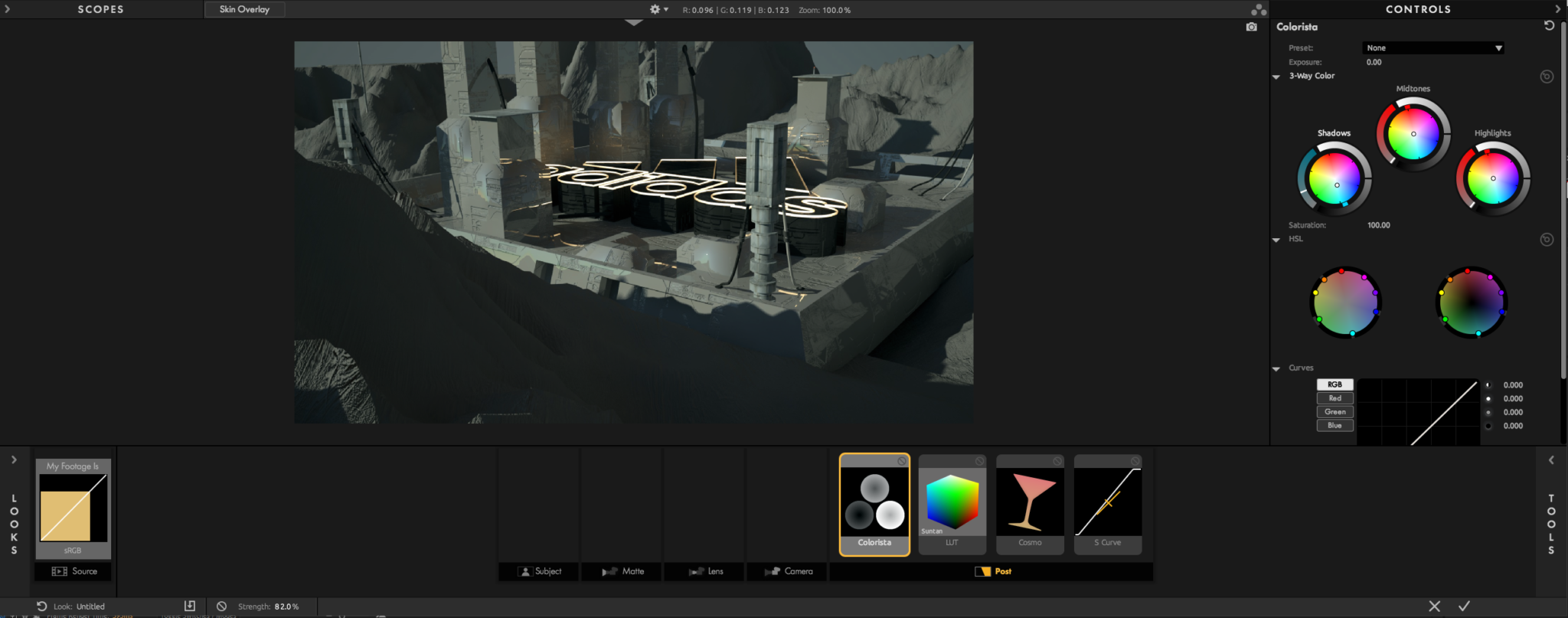The image size is (1568, 618).
Task: Click the Shadows color wheel
Action: point(1334,180)
